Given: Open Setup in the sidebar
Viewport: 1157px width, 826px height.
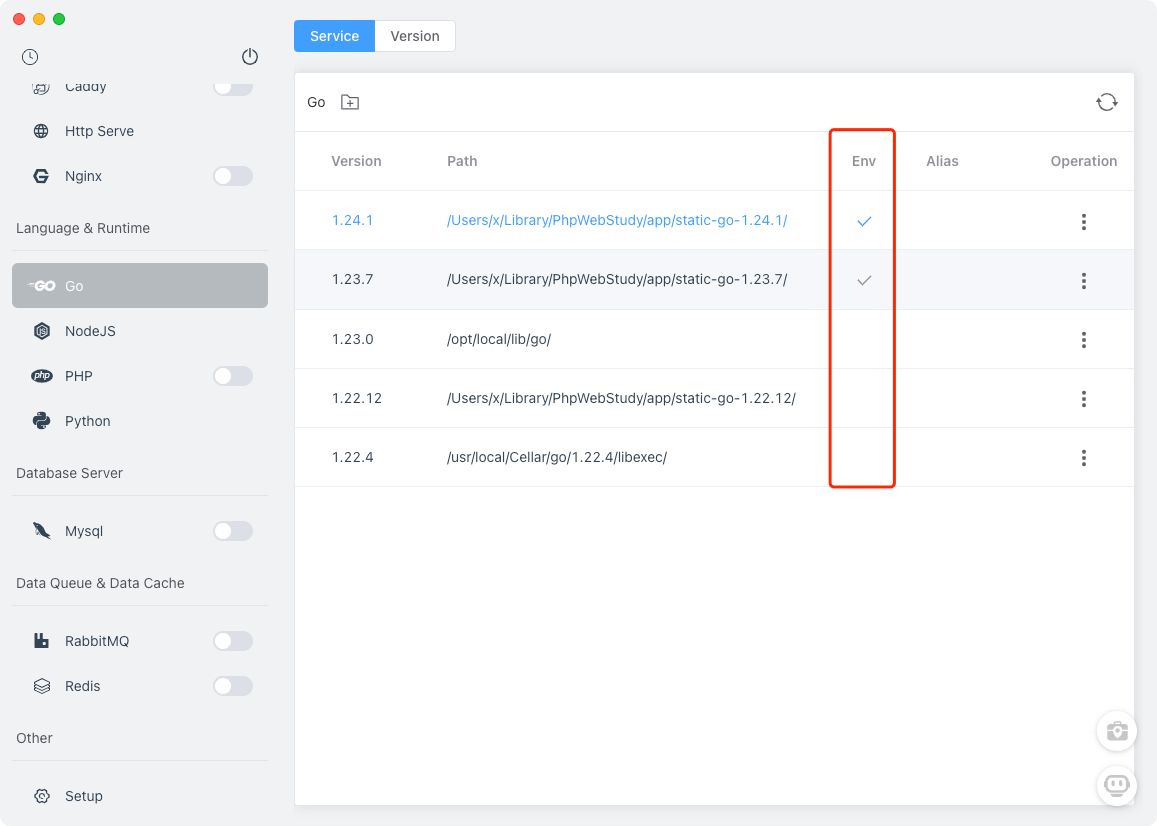Looking at the screenshot, I should (x=140, y=796).
